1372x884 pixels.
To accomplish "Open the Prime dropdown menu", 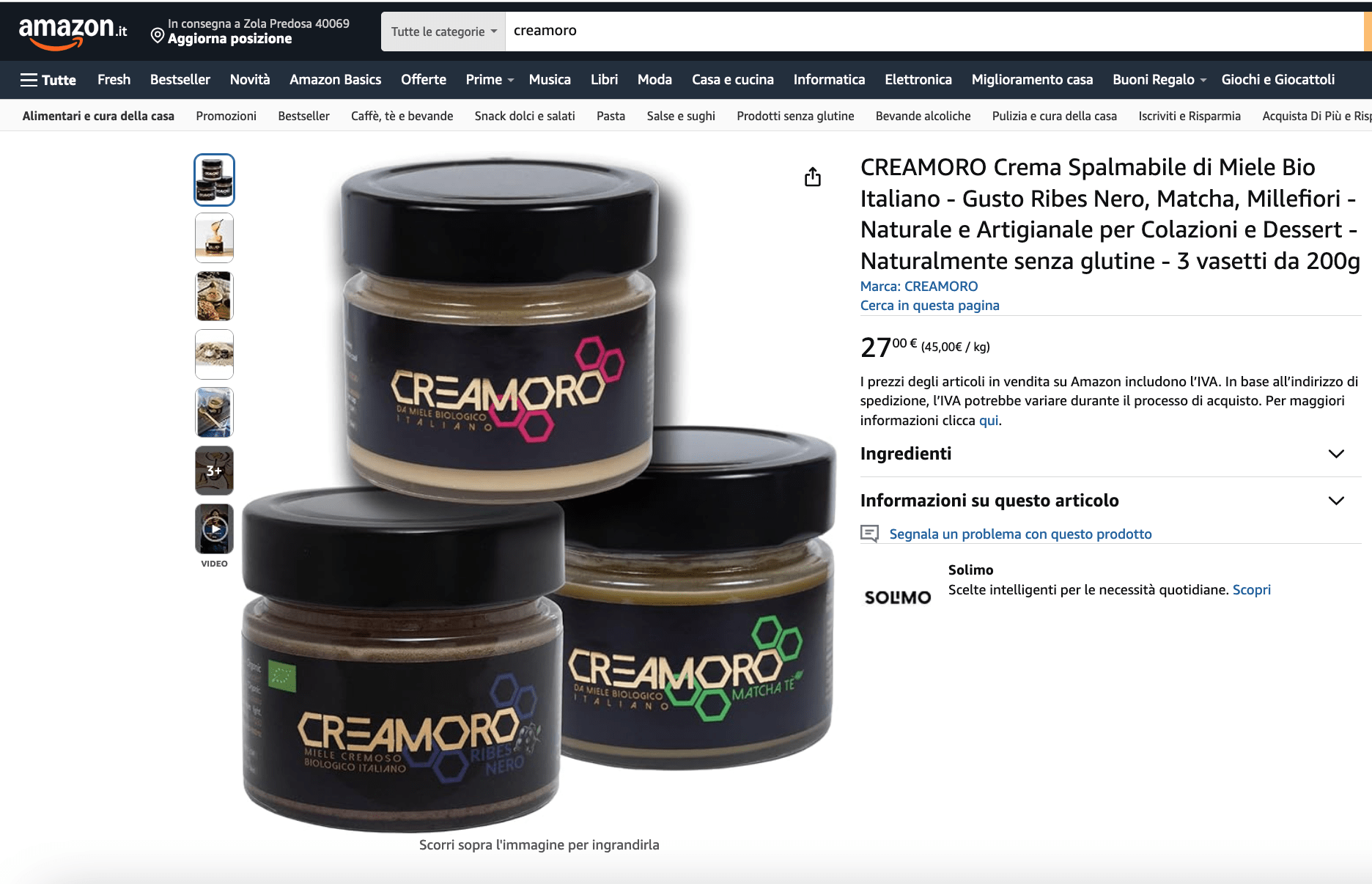I will click(490, 79).
